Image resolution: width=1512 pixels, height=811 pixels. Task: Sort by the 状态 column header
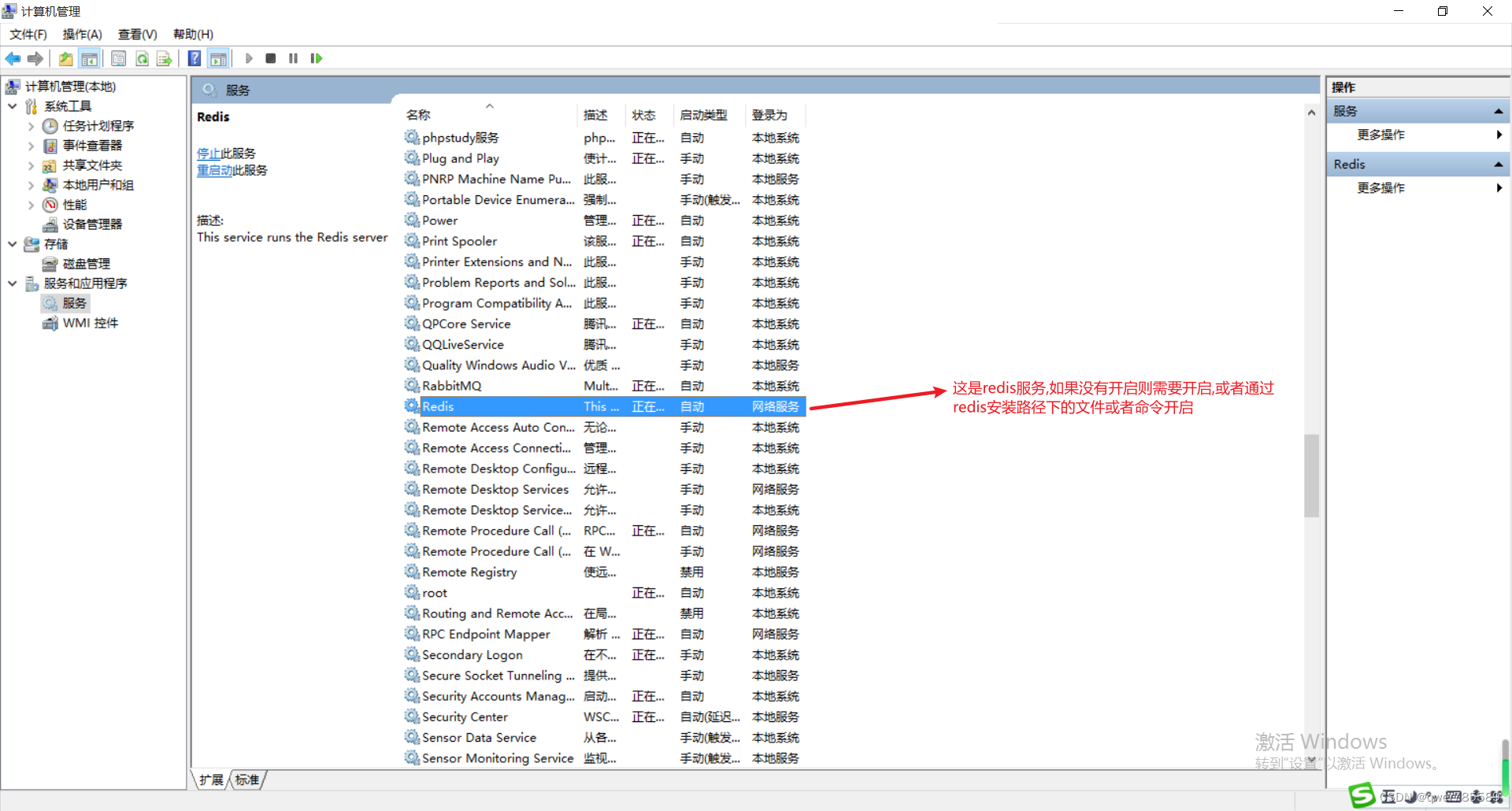650,115
